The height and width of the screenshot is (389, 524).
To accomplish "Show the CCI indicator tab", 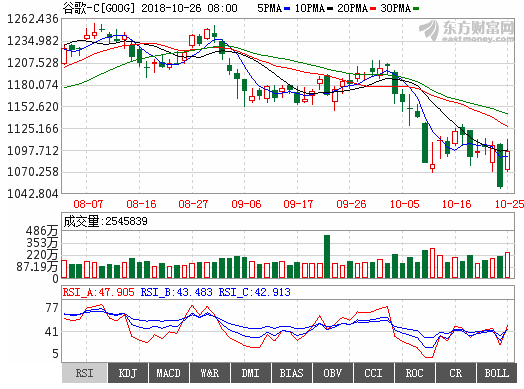I will tap(373, 373).
